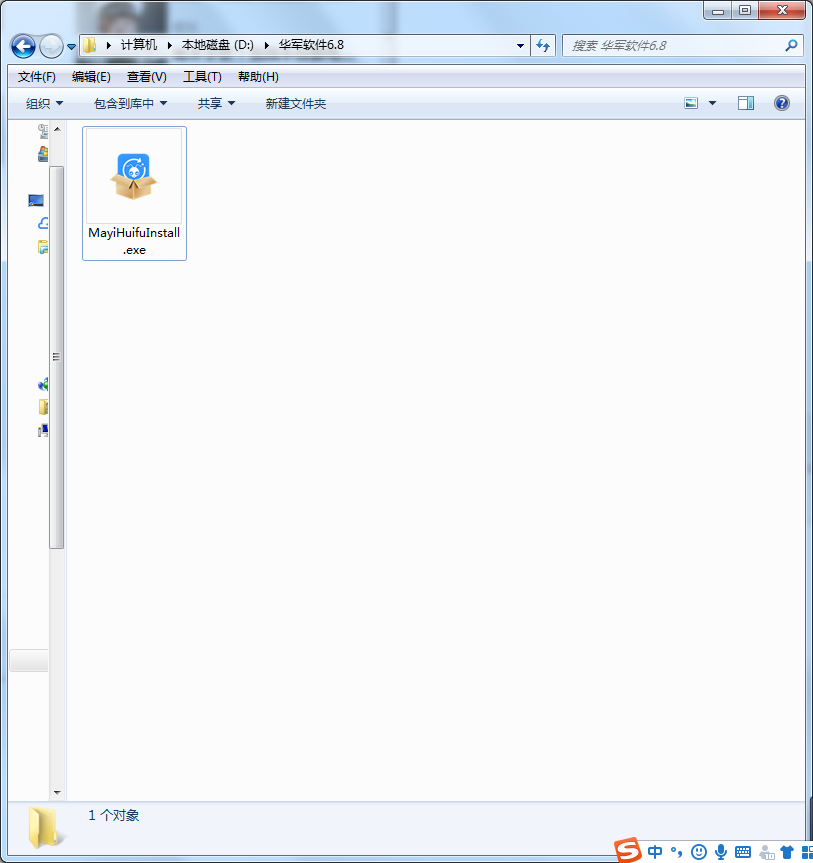The width and height of the screenshot is (813, 863).
Task: Click 华军软件6.8 in the address path
Action: pyautogui.click(x=311, y=45)
